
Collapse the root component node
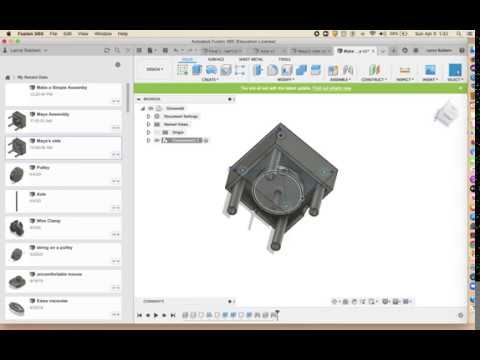pos(143,108)
